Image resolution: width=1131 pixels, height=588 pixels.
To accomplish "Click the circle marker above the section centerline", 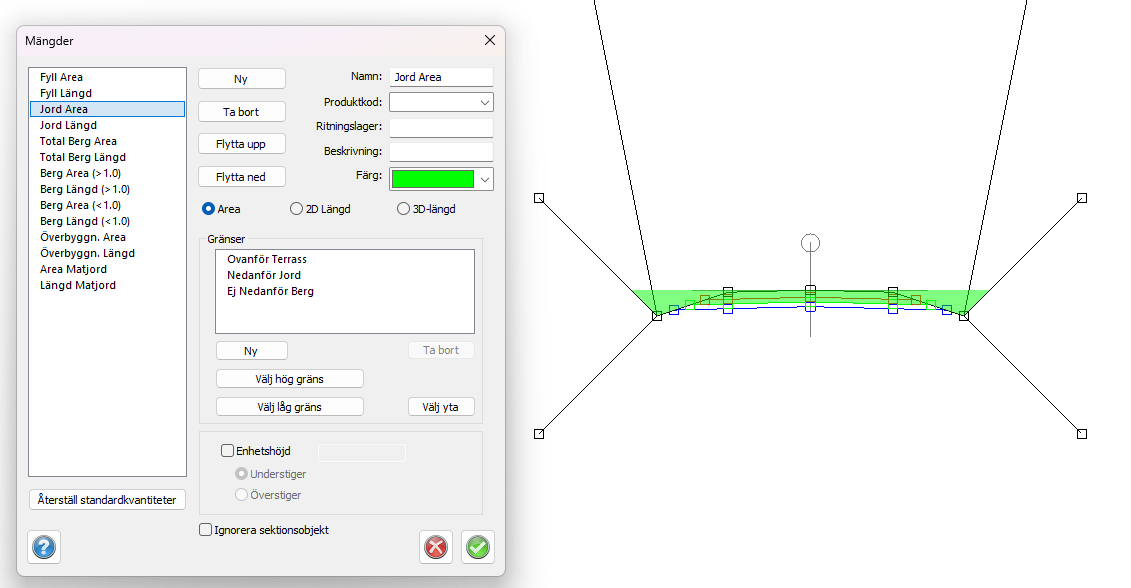I will [811, 243].
